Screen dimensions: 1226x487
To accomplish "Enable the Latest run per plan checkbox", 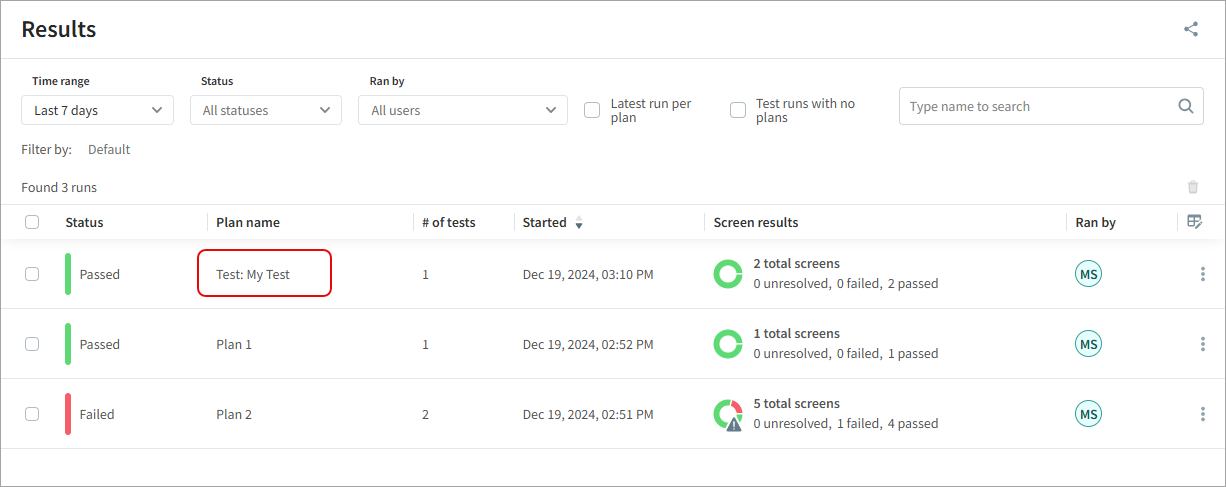I will pos(592,110).
